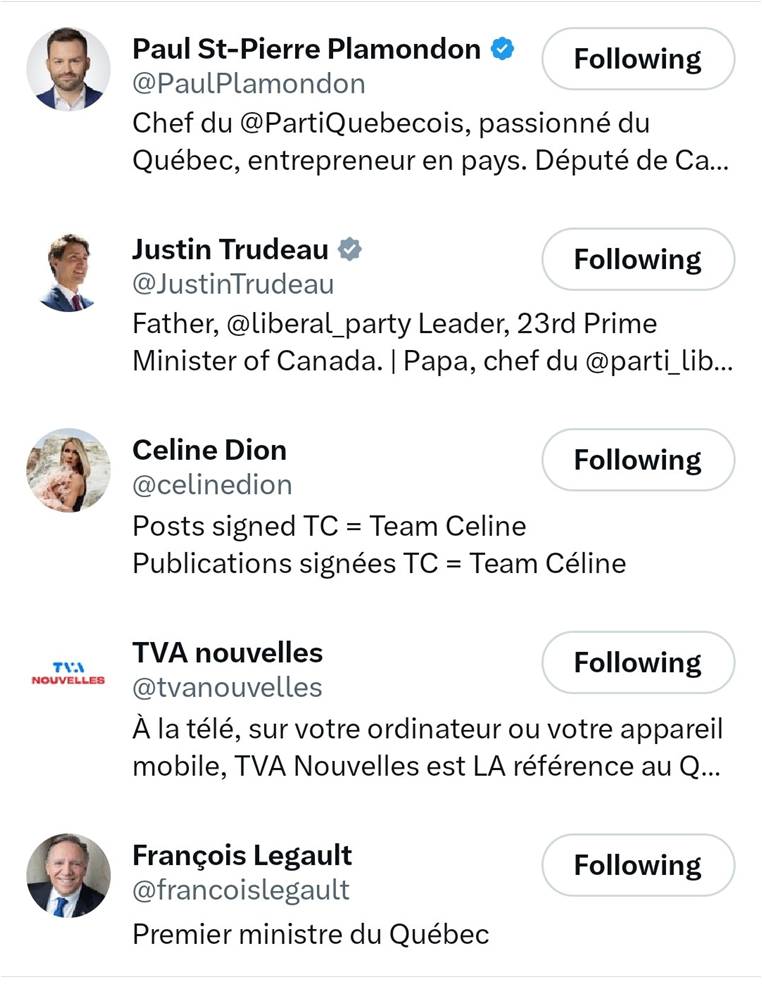The height and width of the screenshot is (985, 762).
Task: Click Following button beside François Legault
Action: tap(638, 865)
